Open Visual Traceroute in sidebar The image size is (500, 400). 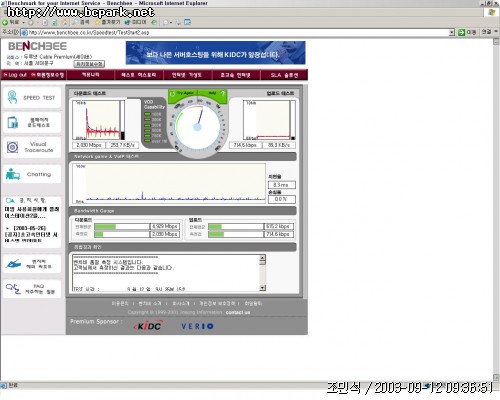pyautogui.click(x=32, y=147)
